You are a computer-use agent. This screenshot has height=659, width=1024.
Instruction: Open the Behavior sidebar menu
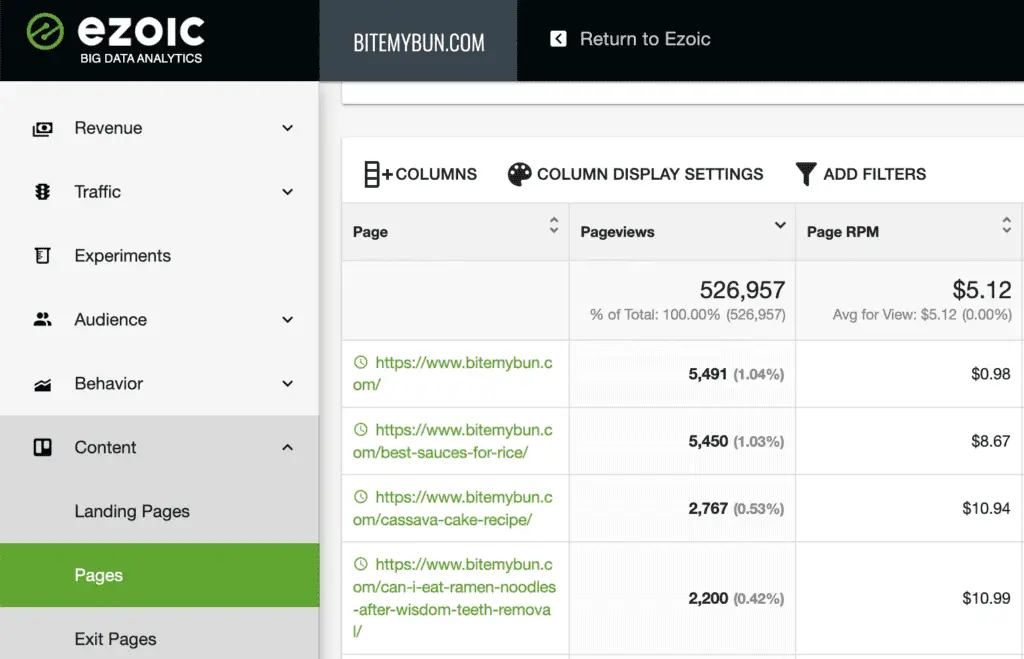(x=159, y=384)
